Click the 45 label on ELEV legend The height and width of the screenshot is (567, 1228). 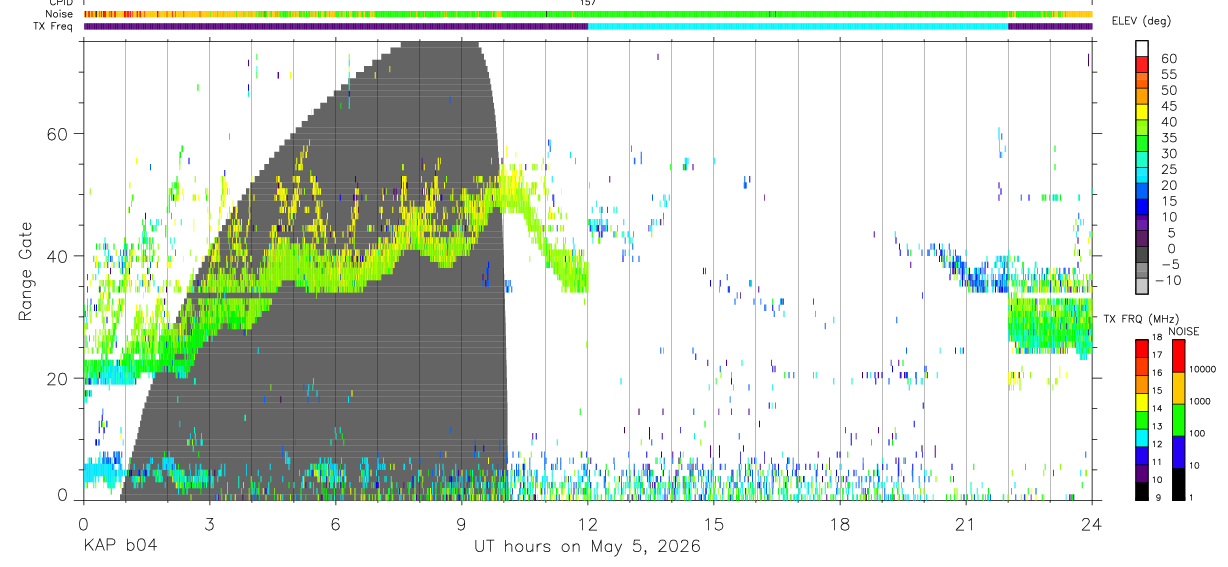1167,106
